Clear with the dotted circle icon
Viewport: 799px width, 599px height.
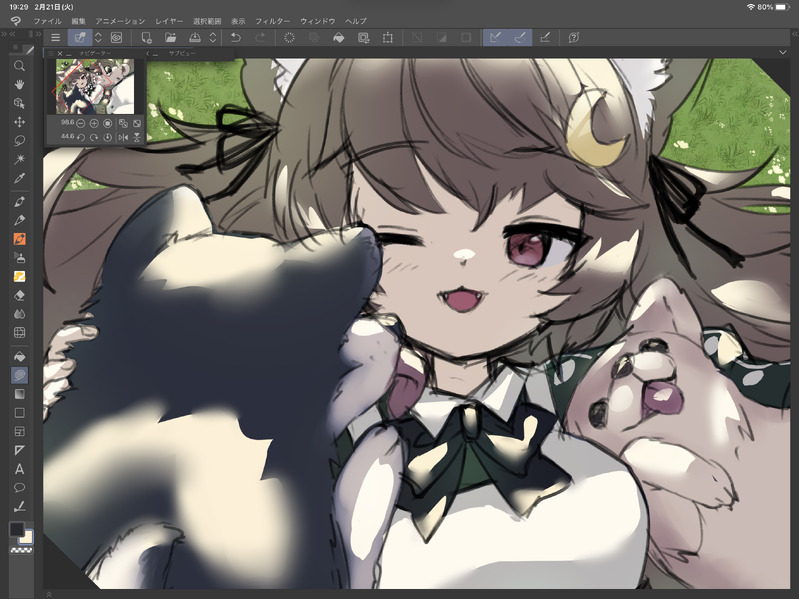tap(289, 37)
